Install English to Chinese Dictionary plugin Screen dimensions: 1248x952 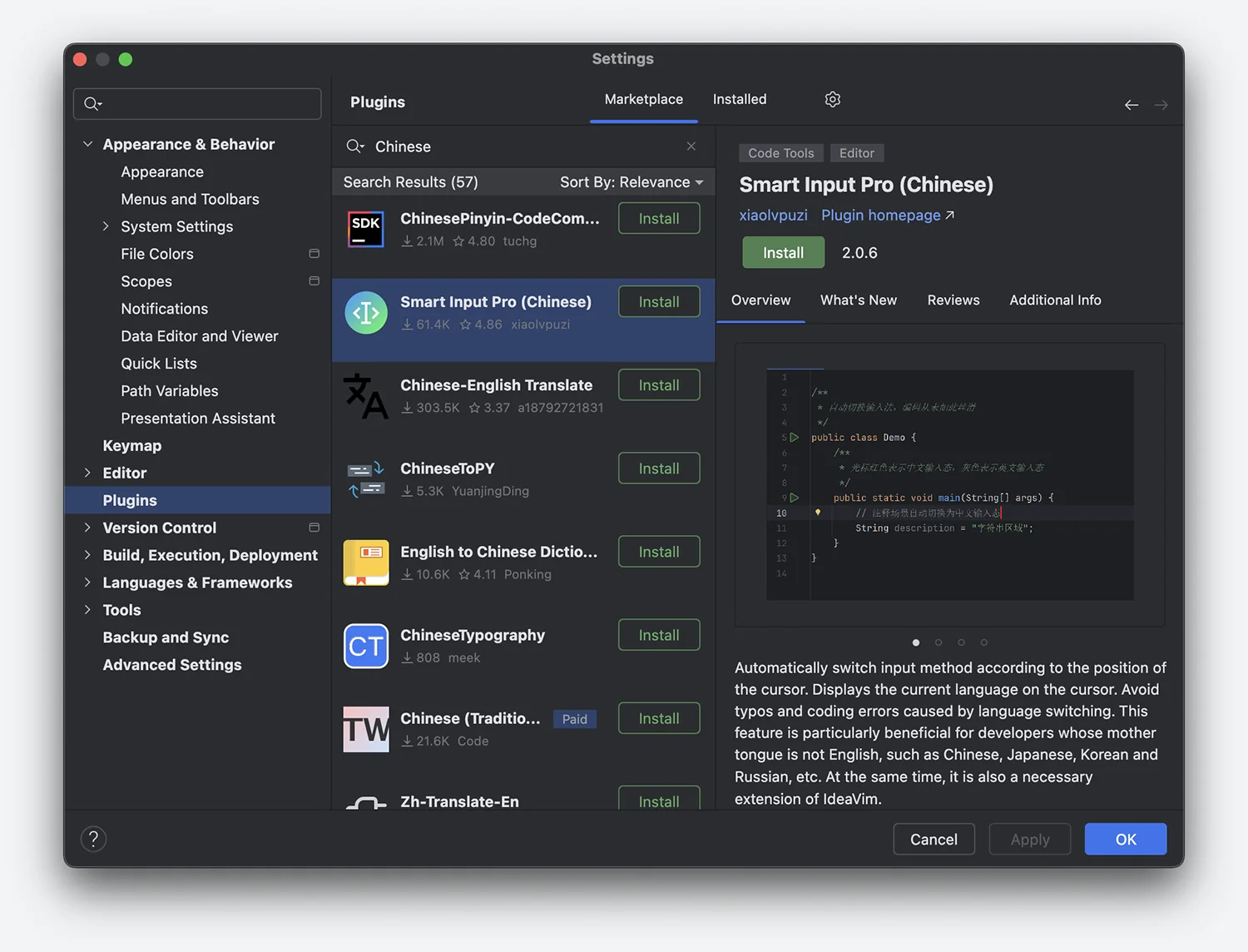(x=659, y=551)
